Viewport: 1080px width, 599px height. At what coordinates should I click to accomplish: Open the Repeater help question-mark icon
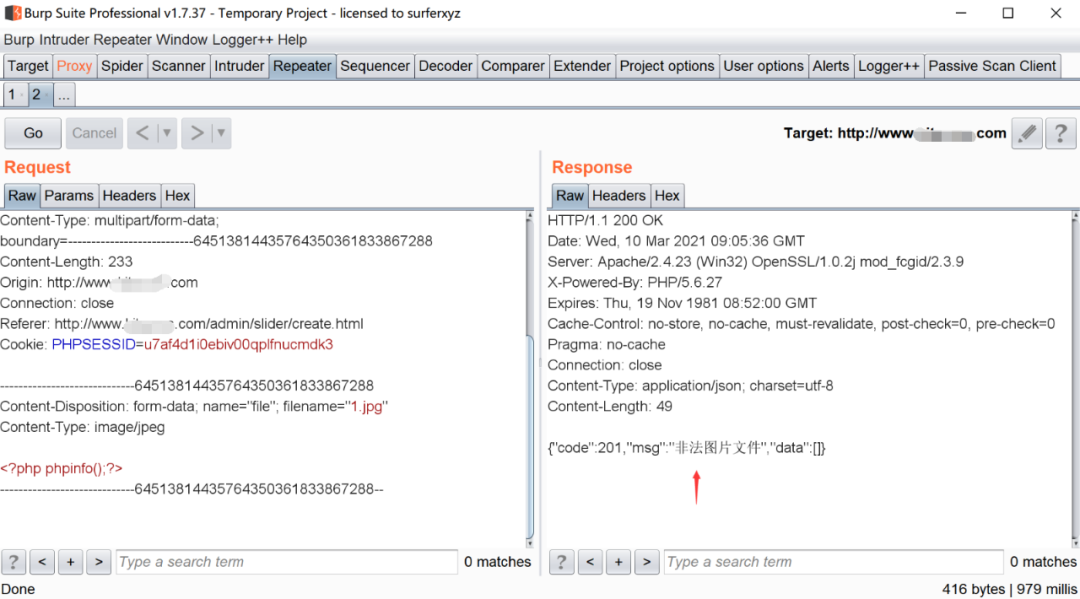tap(1061, 133)
